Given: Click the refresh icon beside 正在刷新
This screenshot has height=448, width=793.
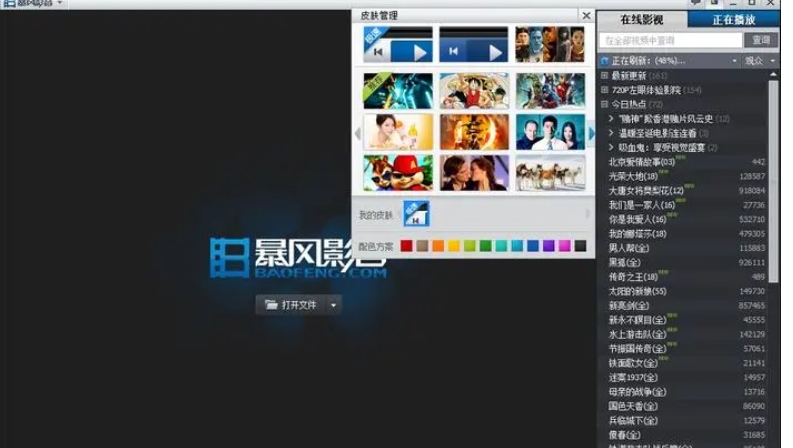Looking at the screenshot, I should click(604, 61).
